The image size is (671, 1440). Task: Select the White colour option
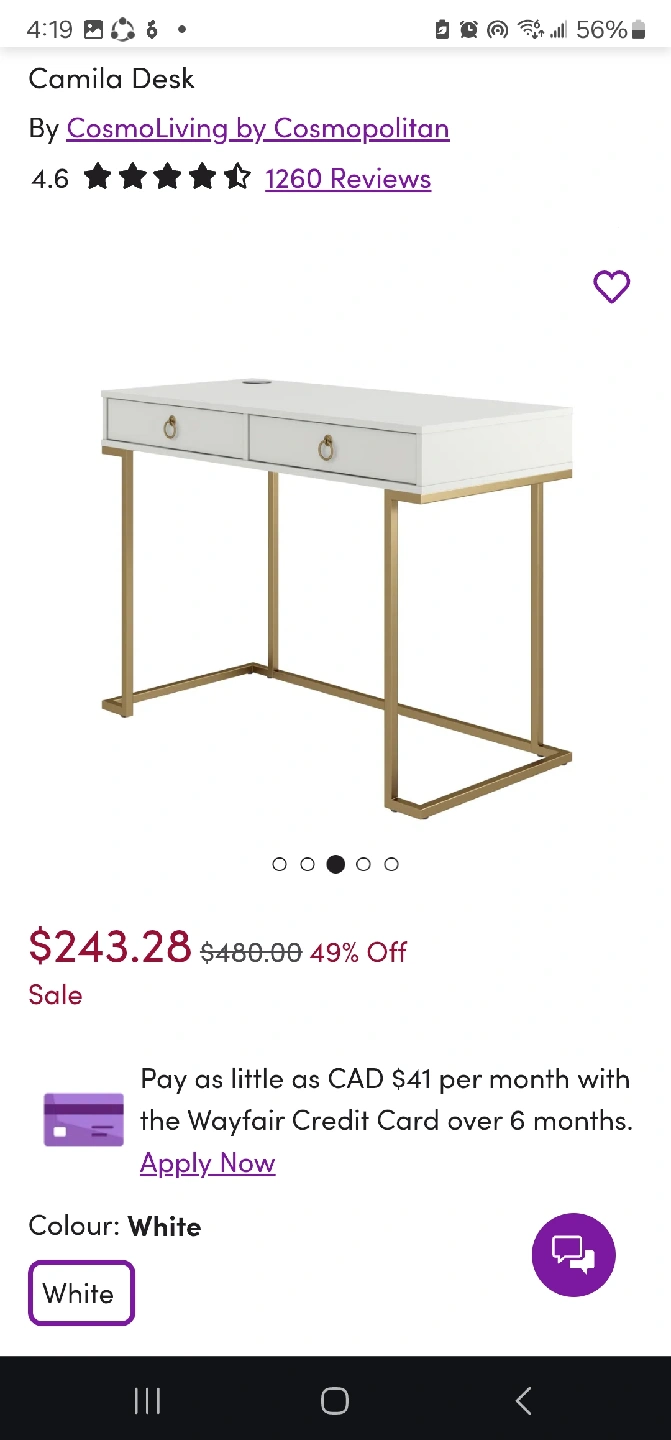pyautogui.click(x=81, y=1293)
